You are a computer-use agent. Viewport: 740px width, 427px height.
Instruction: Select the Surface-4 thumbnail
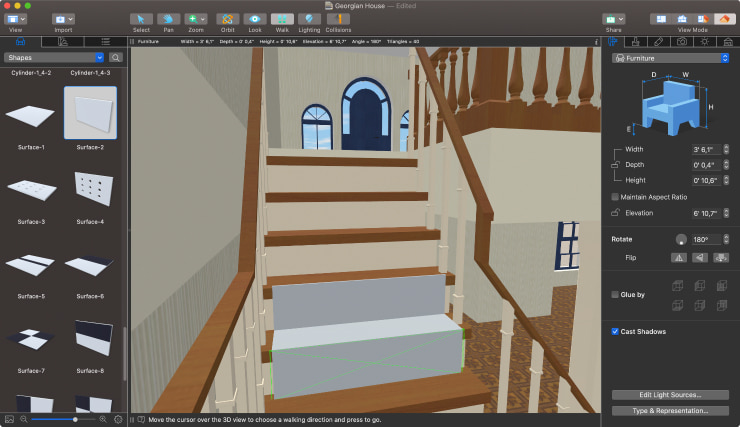click(x=93, y=189)
